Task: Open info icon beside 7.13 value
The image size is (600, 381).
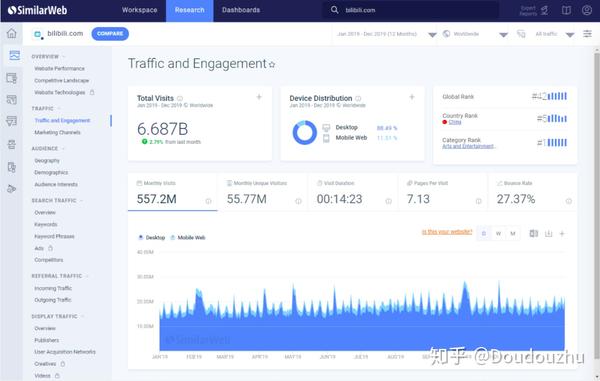Action: click(478, 201)
